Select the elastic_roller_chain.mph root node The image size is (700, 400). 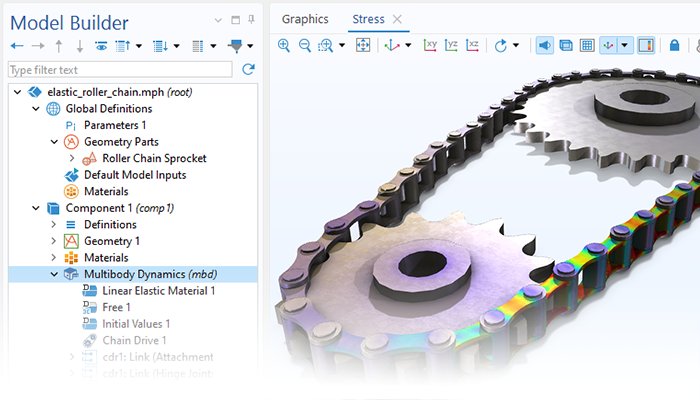click(x=120, y=92)
